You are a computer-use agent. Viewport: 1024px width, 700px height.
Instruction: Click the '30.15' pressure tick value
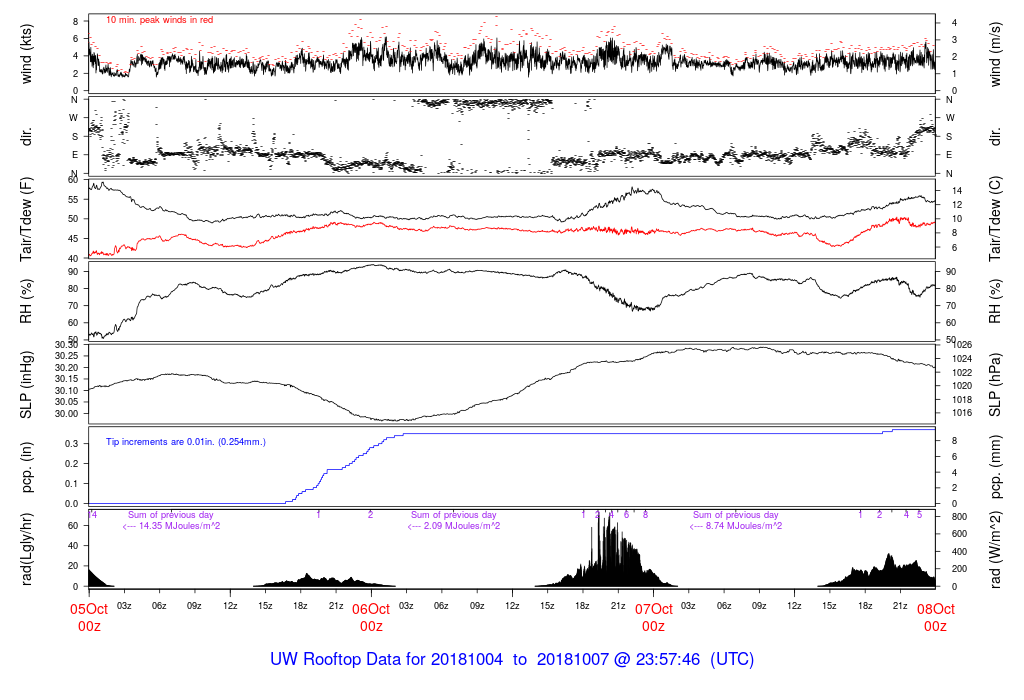pos(67,379)
